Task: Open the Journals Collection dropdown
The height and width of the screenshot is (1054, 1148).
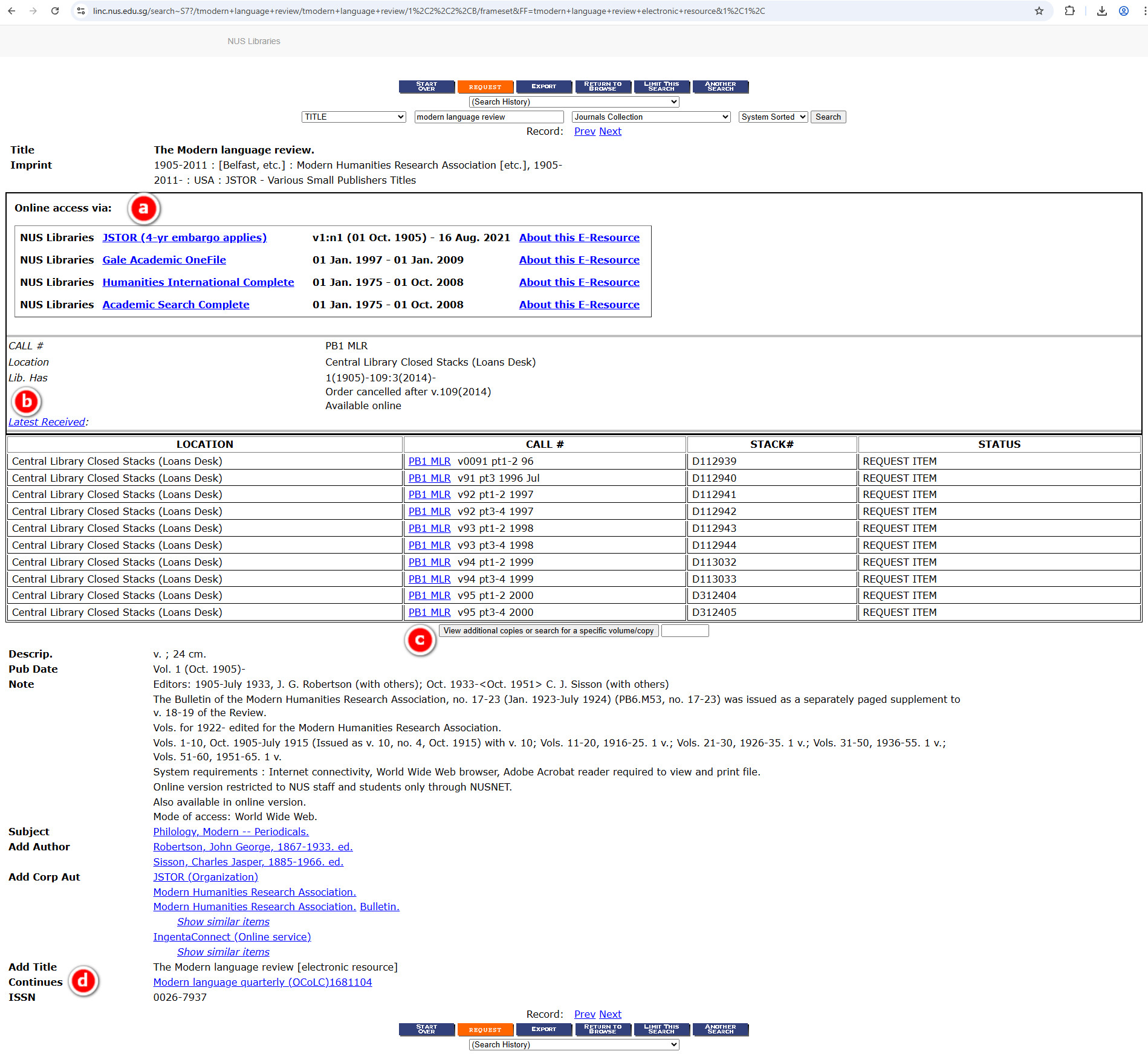Action: [x=650, y=117]
